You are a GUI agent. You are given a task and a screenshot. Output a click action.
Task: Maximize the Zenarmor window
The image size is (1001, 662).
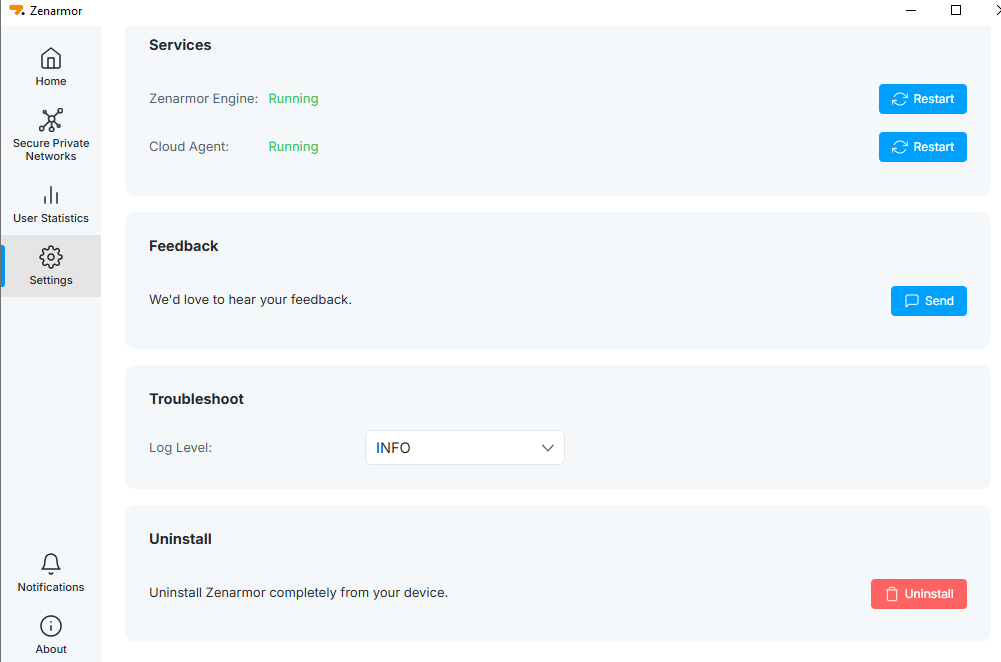point(956,10)
